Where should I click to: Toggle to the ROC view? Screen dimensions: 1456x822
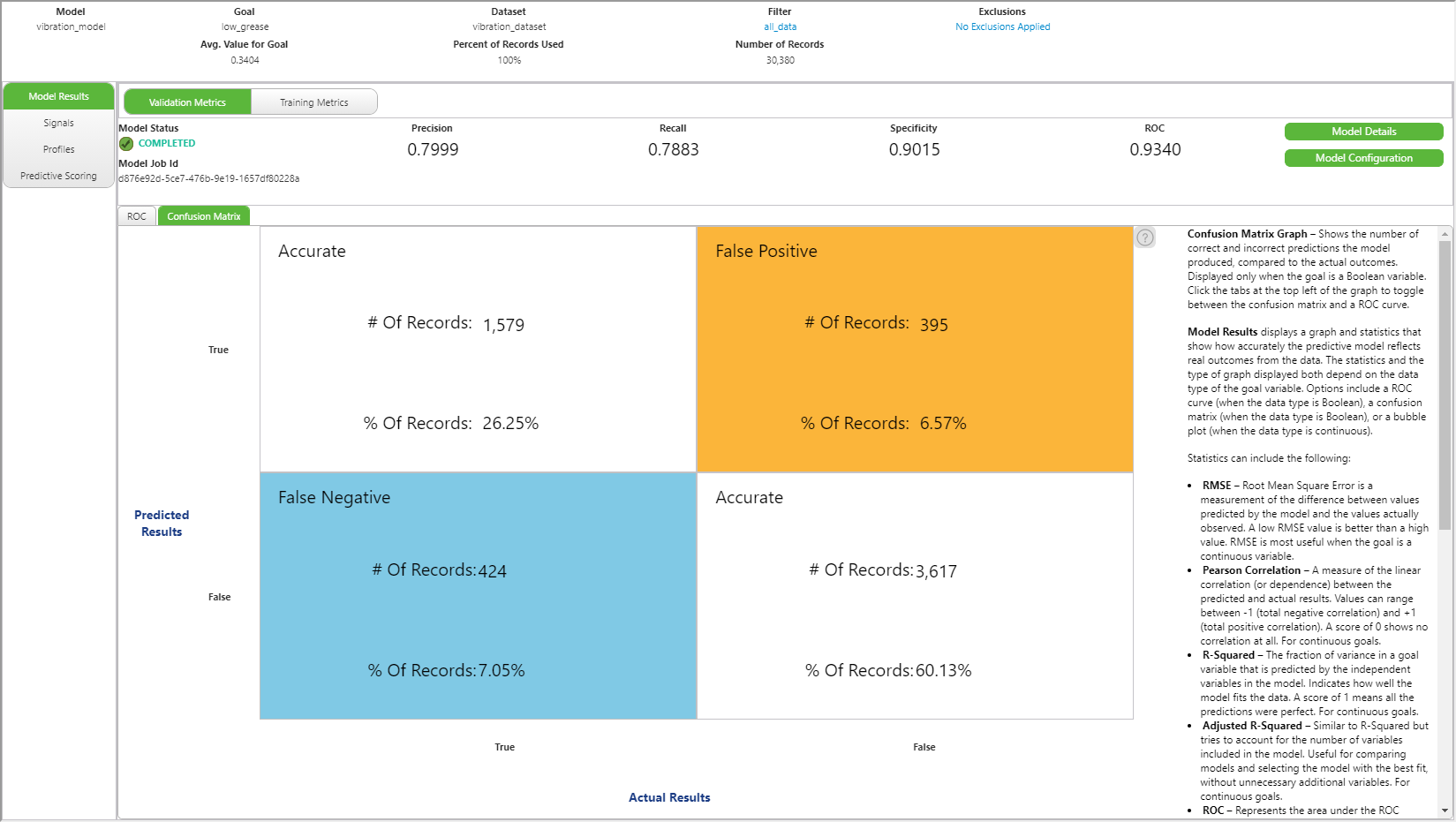pyautogui.click(x=136, y=215)
